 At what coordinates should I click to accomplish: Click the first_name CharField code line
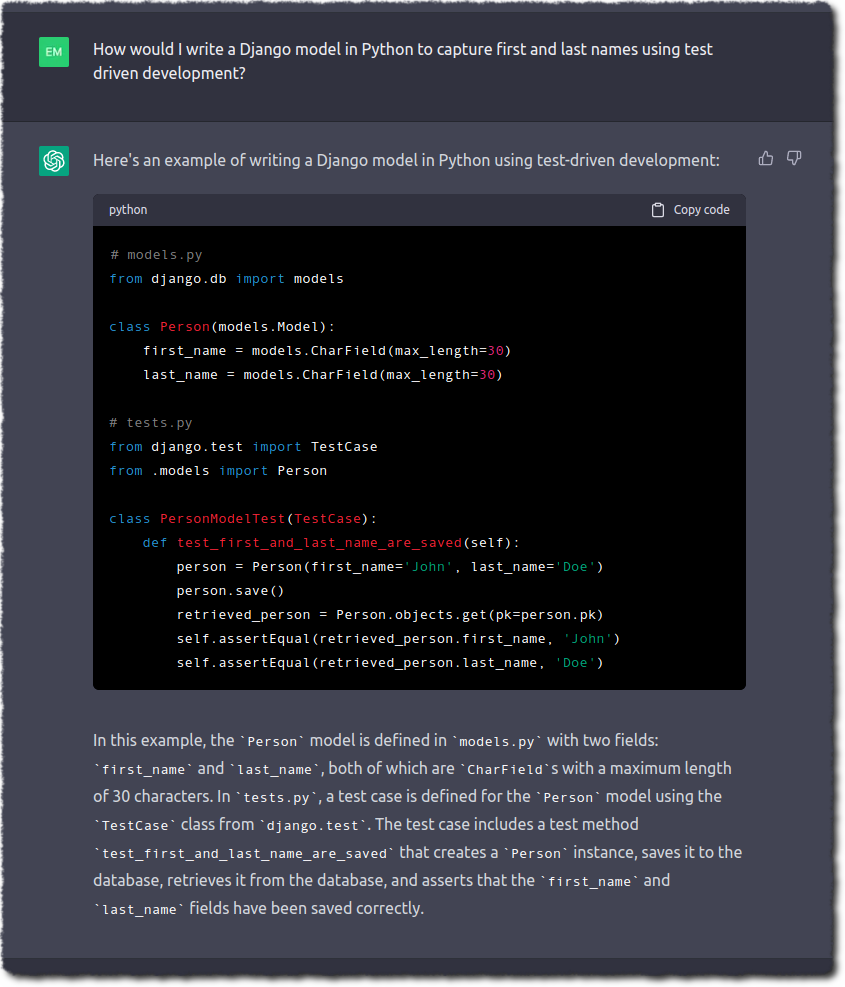tap(327, 351)
